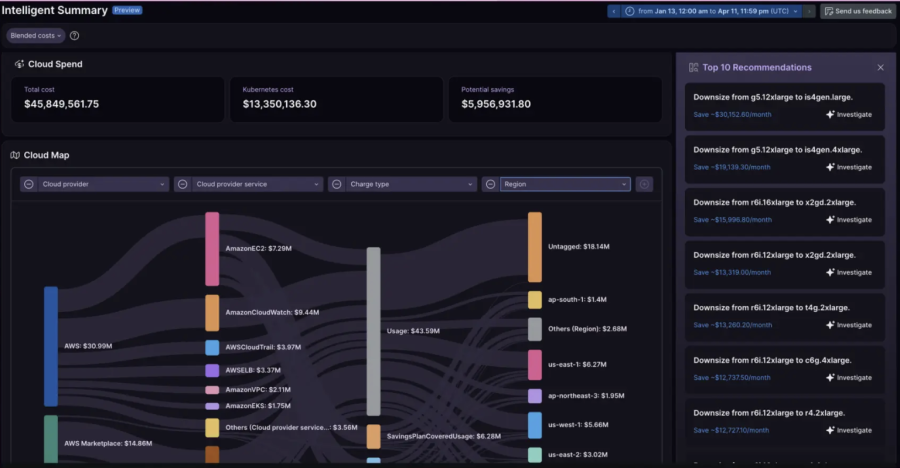Open the Region dropdown
The image size is (900, 468).
tap(565, 184)
